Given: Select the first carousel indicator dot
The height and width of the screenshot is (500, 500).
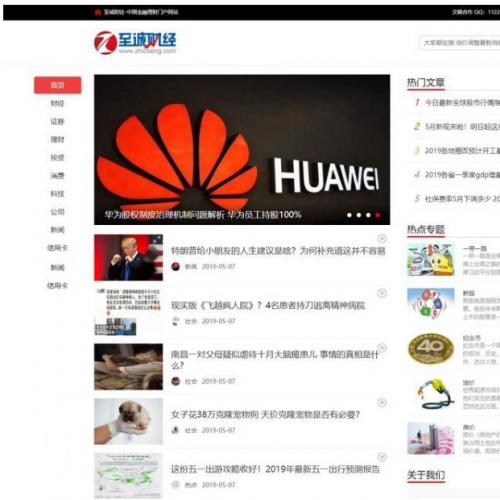Looking at the screenshot, I should coord(349,215).
